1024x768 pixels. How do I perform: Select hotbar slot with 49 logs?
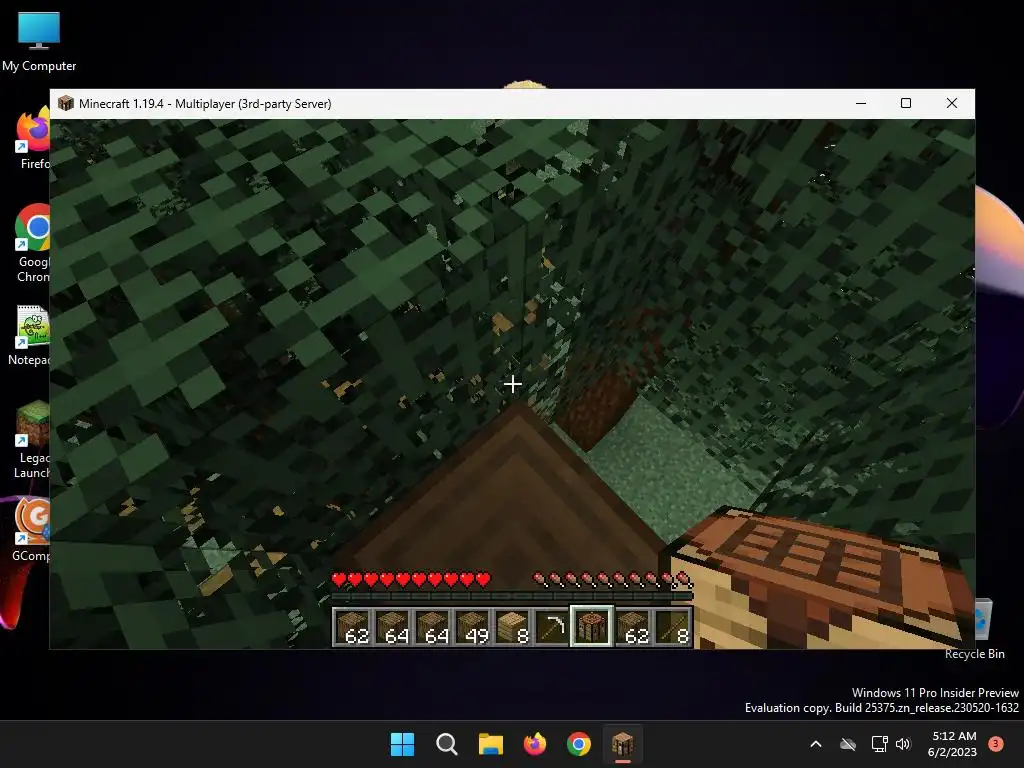tap(473, 626)
